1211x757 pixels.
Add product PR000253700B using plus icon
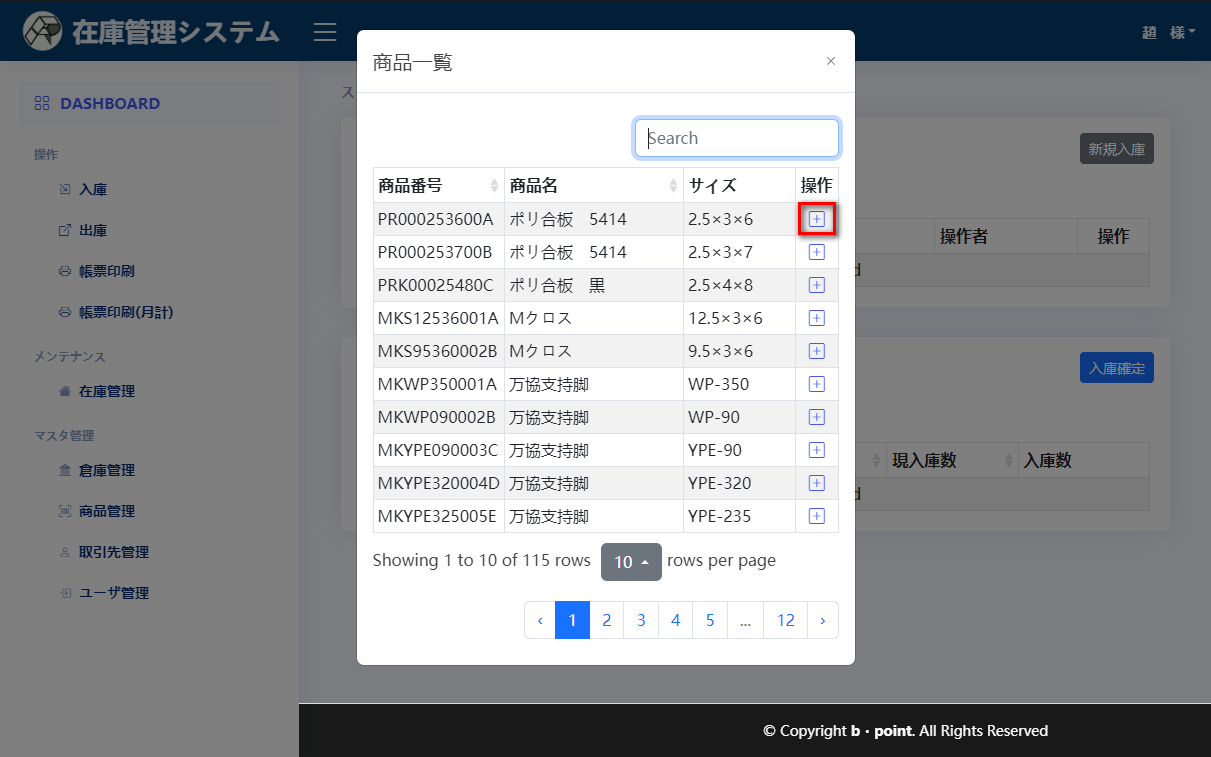point(816,252)
